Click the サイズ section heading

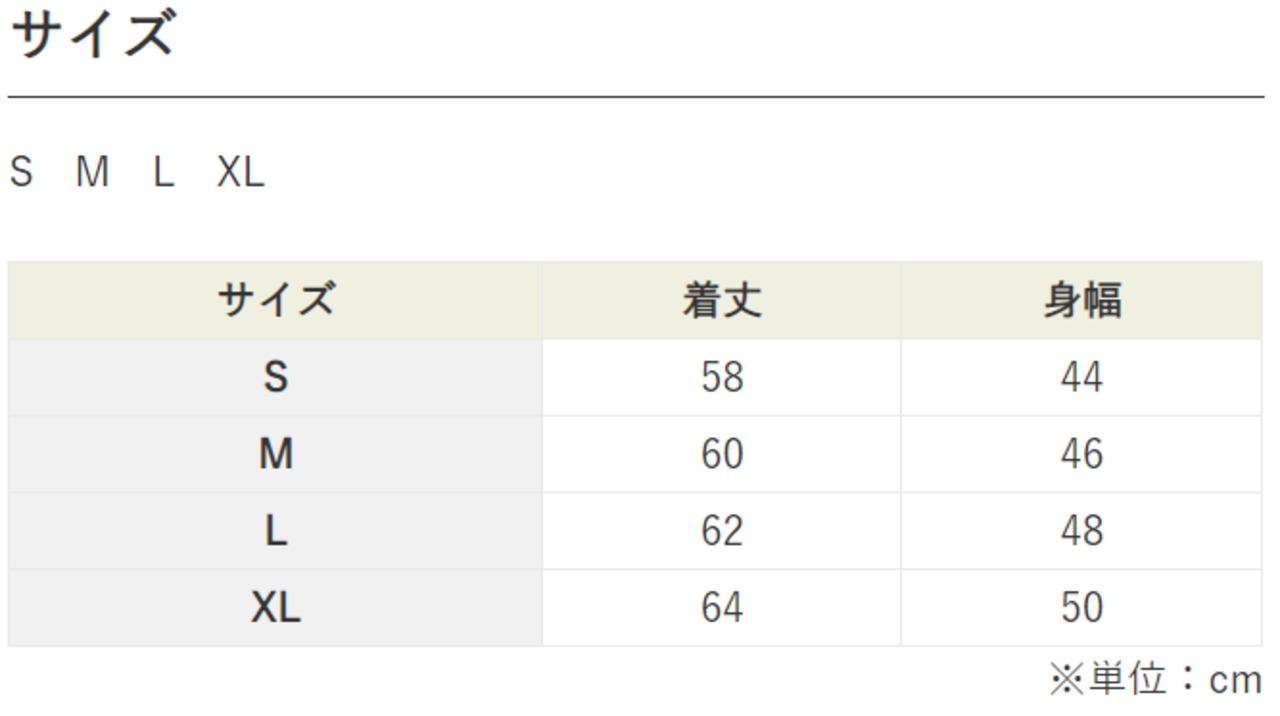(91, 33)
